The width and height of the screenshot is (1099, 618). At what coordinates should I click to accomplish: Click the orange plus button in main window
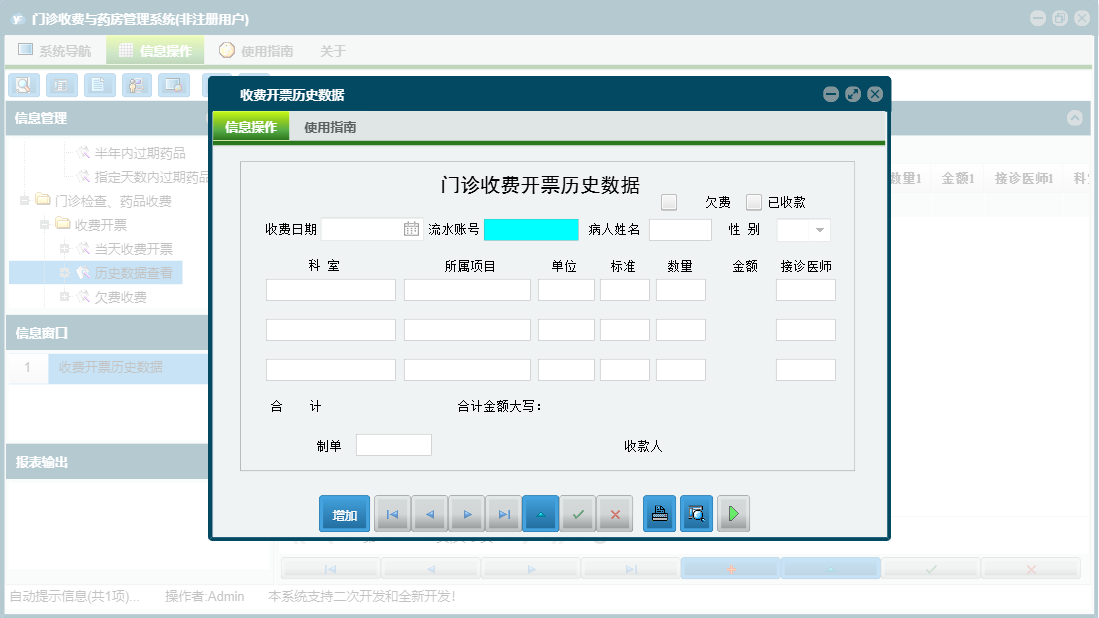[x=731, y=569]
